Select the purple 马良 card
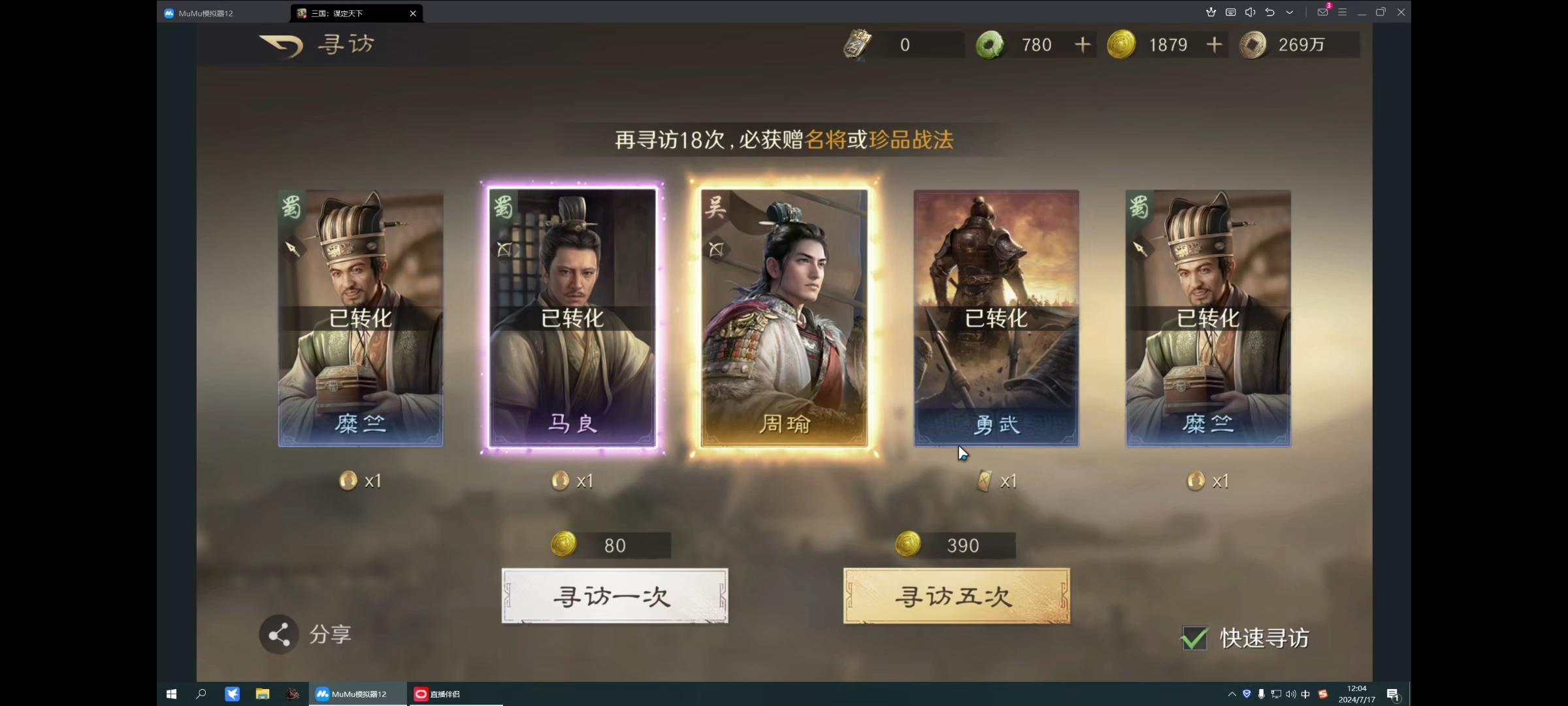This screenshot has width=1568, height=706. tap(572, 318)
